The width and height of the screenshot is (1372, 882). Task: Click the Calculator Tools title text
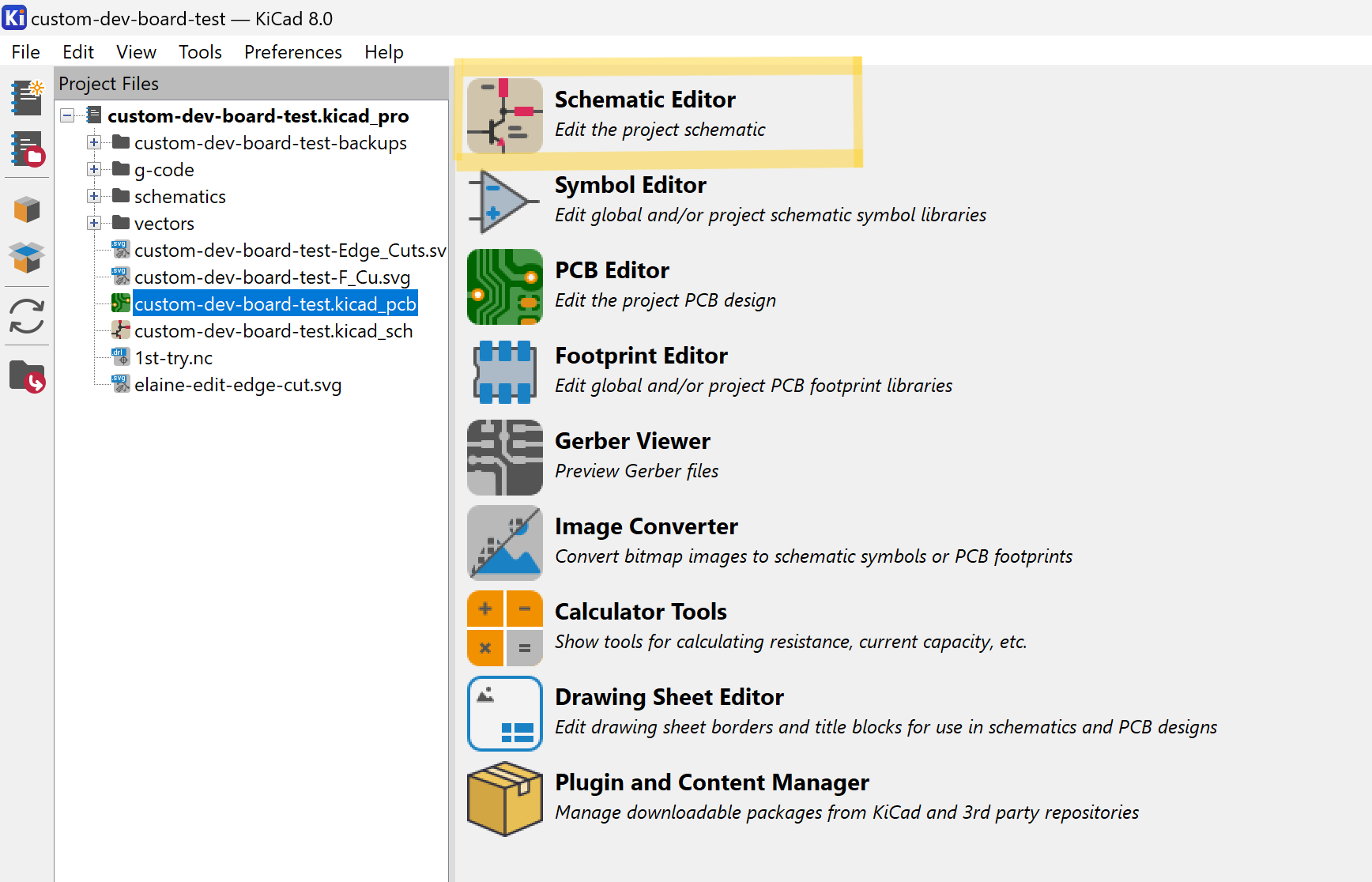[640, 612]
